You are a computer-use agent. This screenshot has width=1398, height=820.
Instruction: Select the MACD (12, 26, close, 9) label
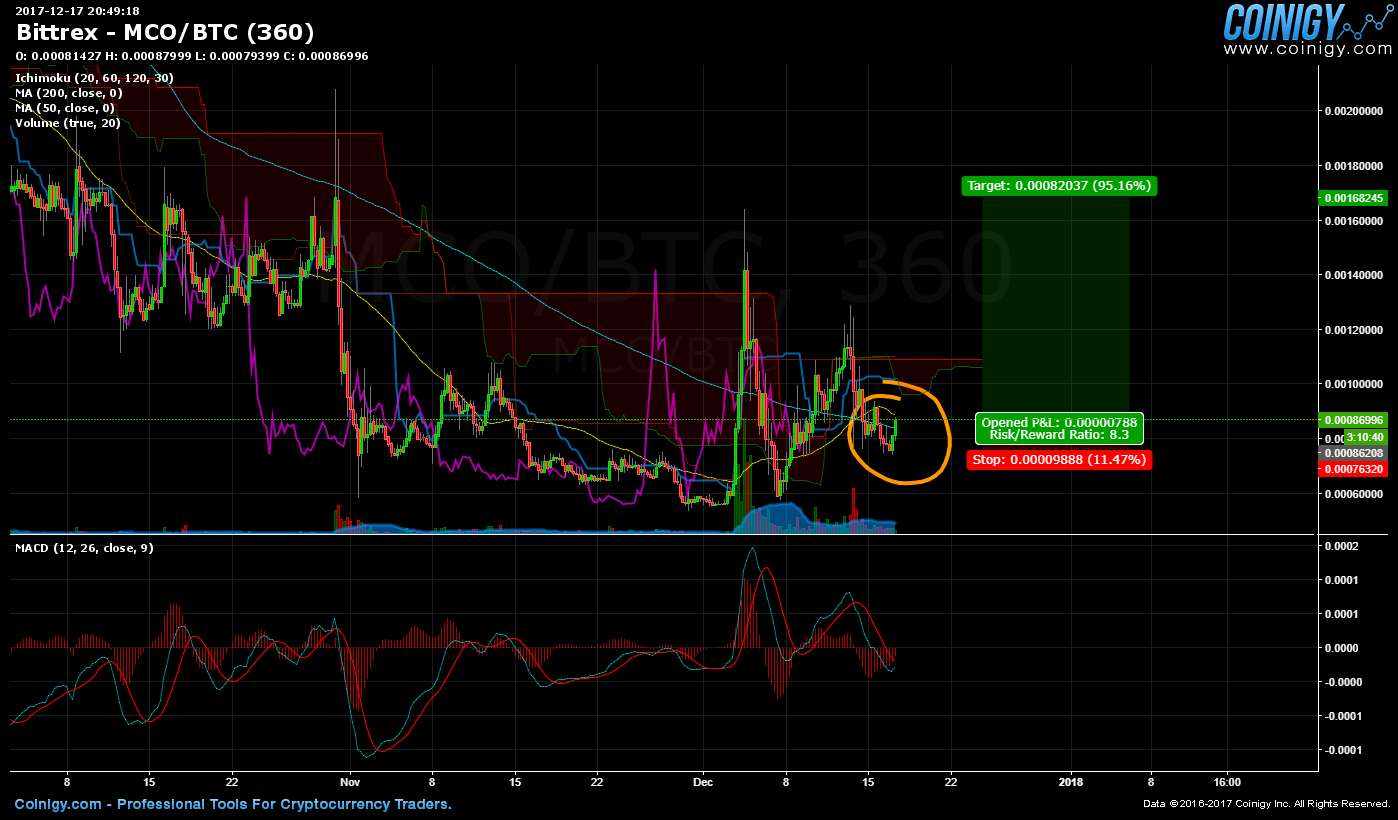click(x=84, y=548)
